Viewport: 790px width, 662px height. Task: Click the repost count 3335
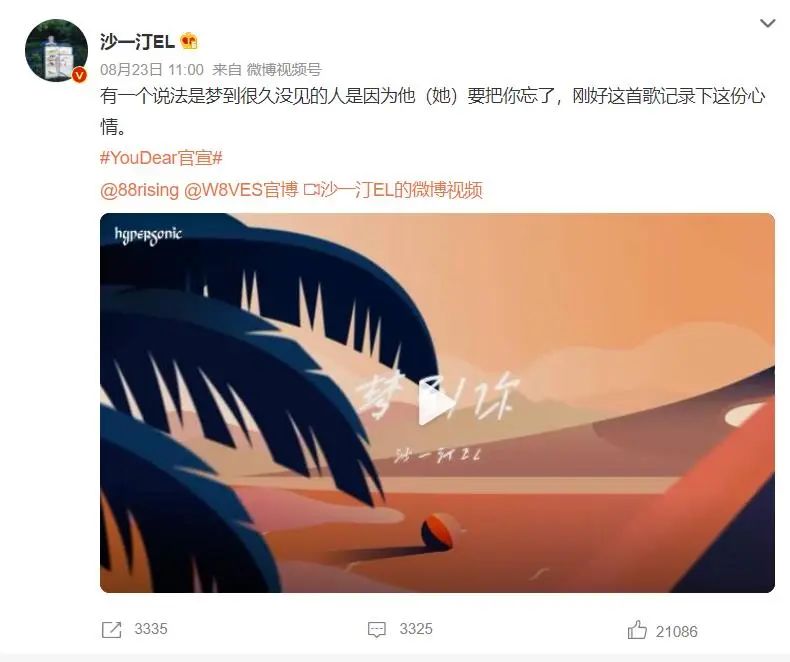[151, 629]
